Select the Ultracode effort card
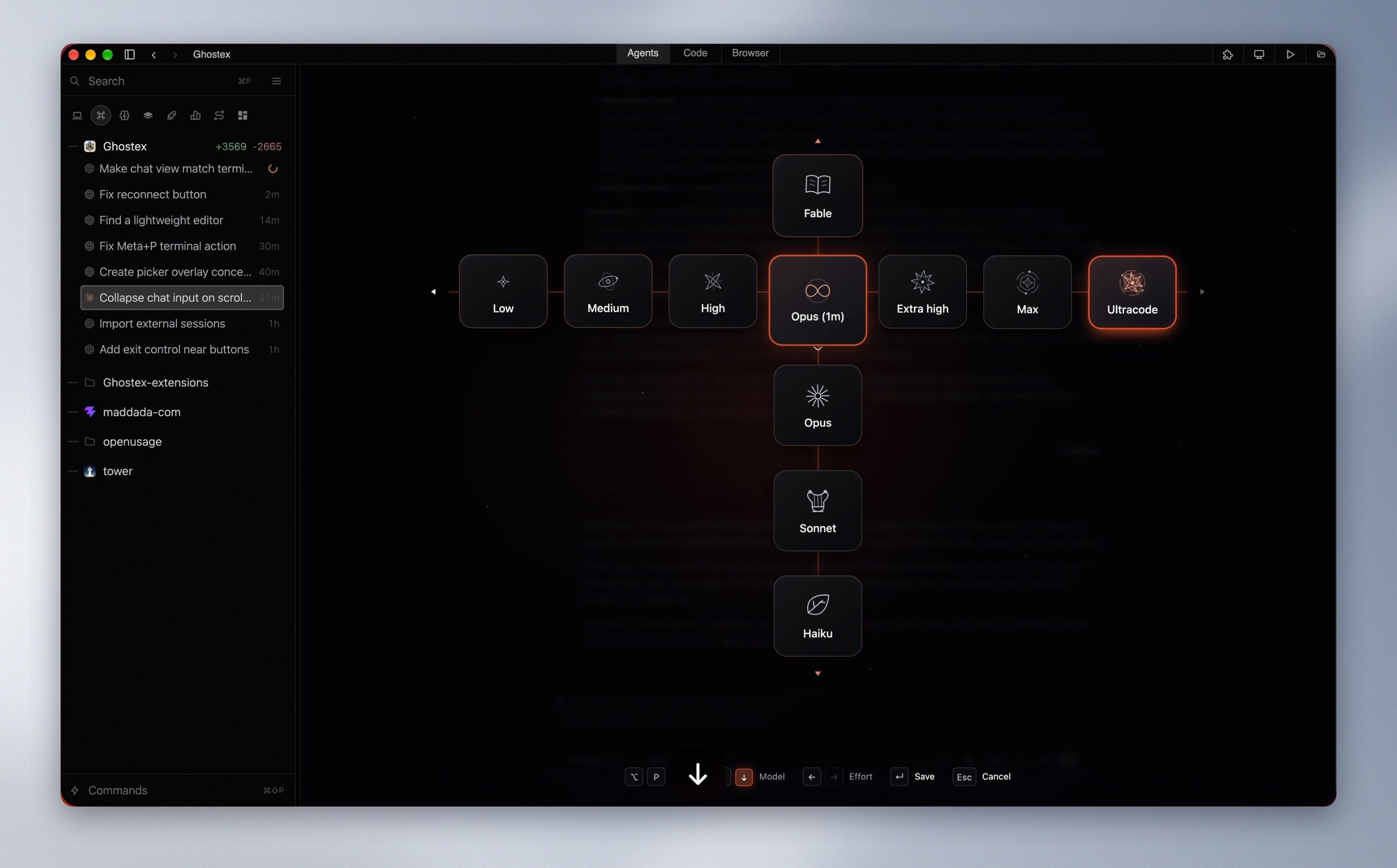 [x=1132, y=293]
